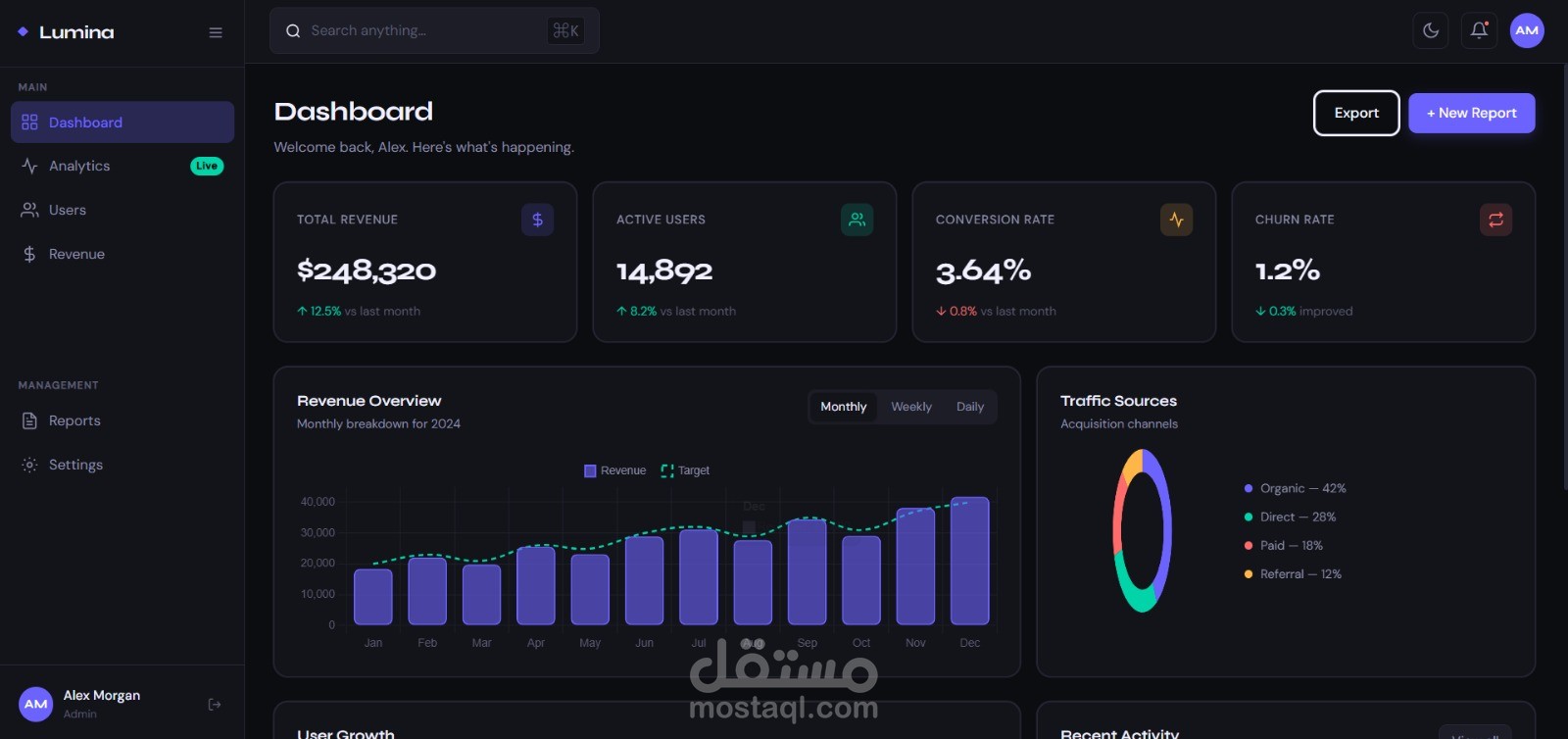
Task: Click Organic purple legend dot
Action: 1249,488
